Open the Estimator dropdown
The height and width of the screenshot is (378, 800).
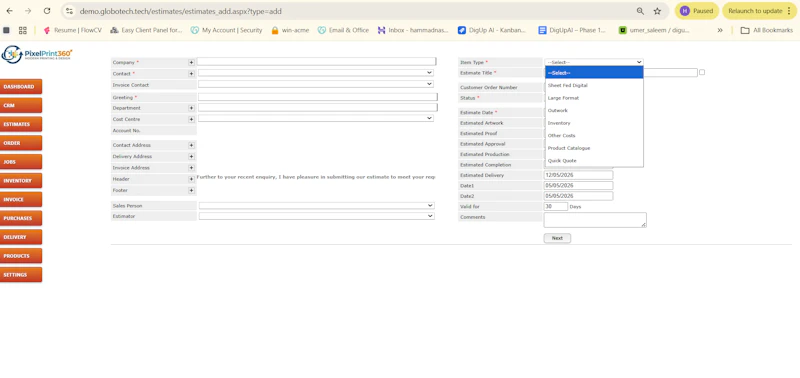tap(316, 216)
